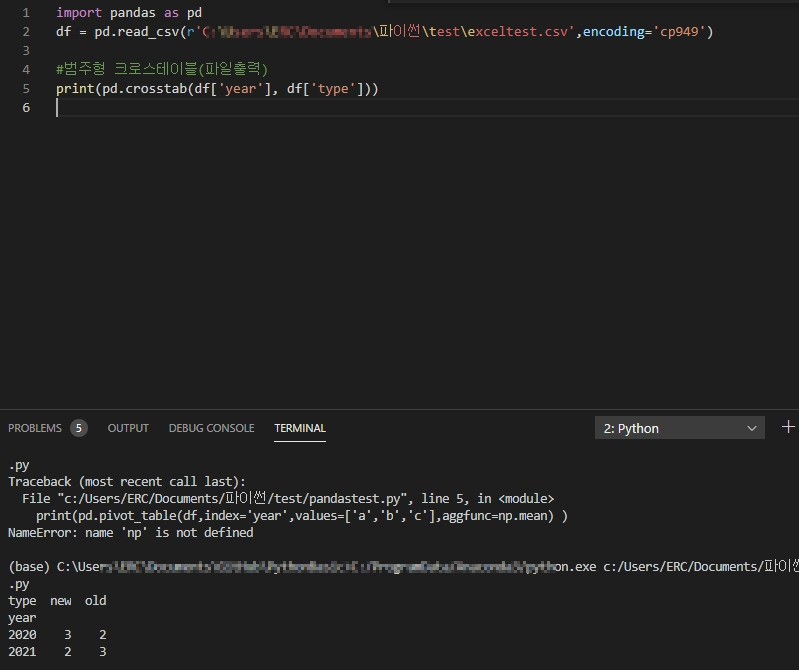Image resolution: width=799 pixels, height=670 pixels.
Task: Click 'pandas' module name on line 1
Action: 132,13
